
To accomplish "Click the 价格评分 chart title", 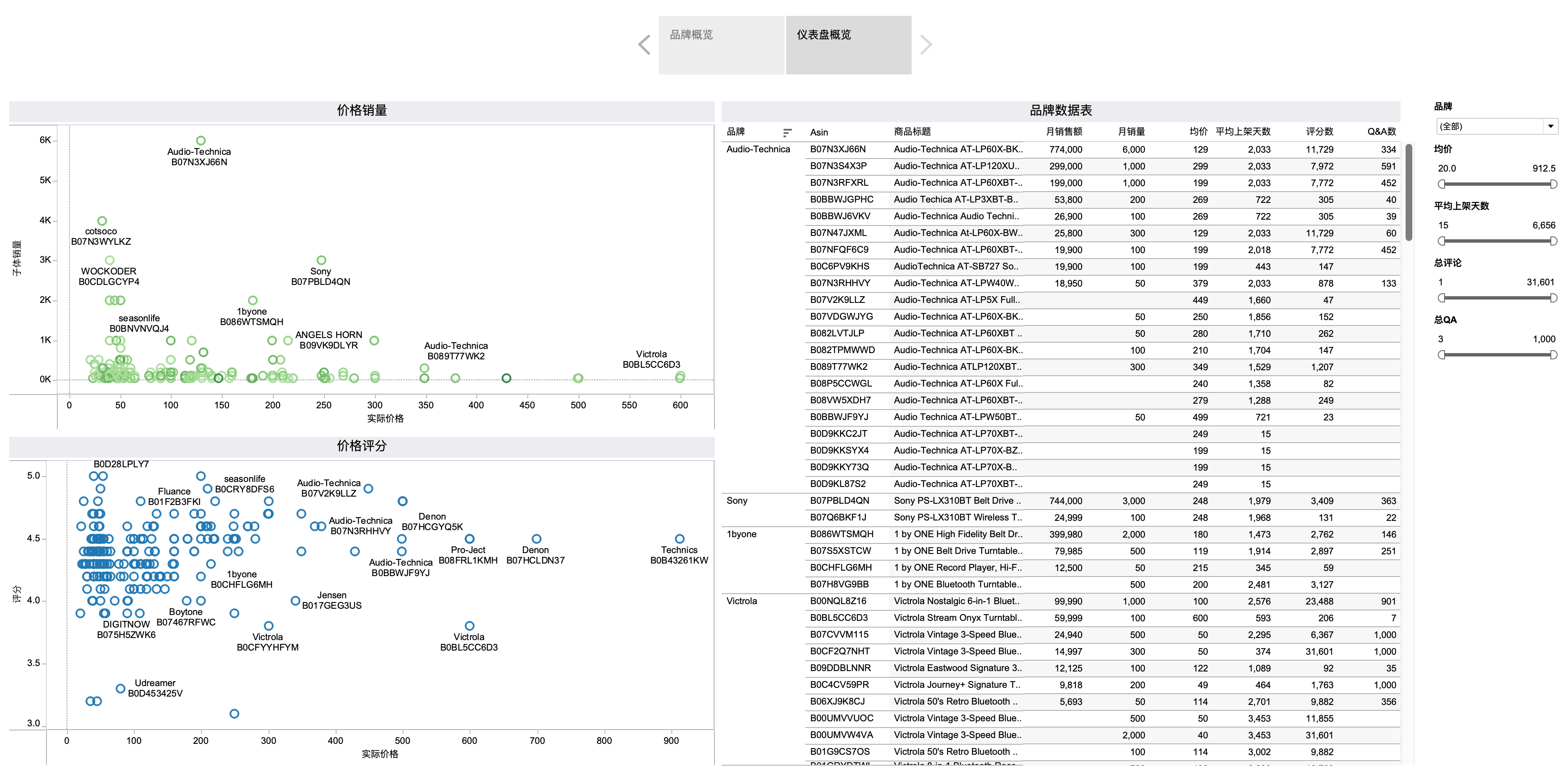I will (362, 446).
